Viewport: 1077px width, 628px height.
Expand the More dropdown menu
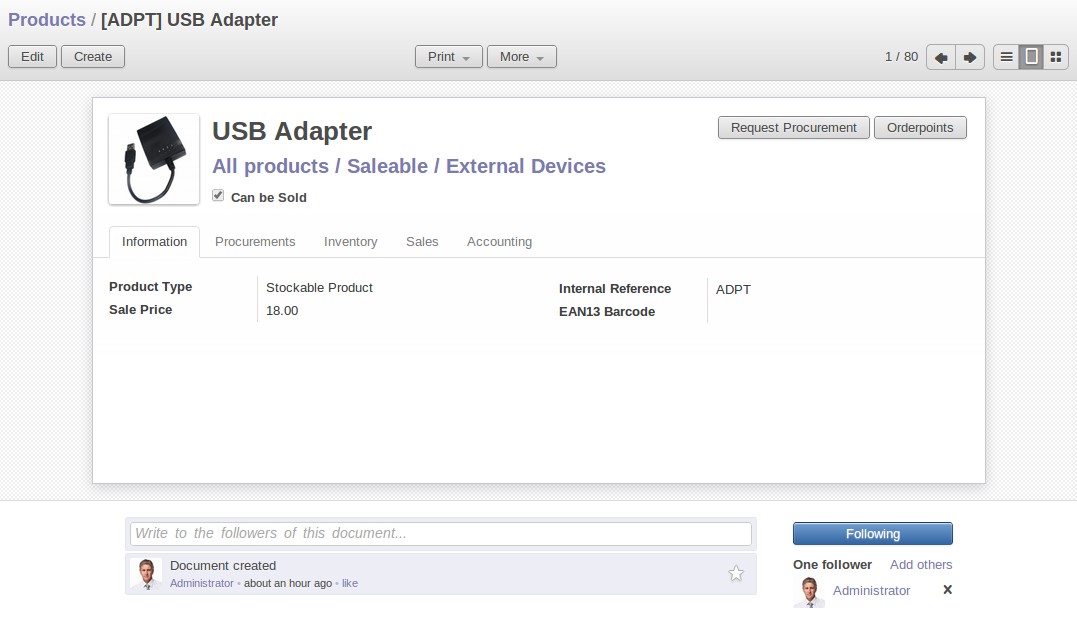click(521, 57)
